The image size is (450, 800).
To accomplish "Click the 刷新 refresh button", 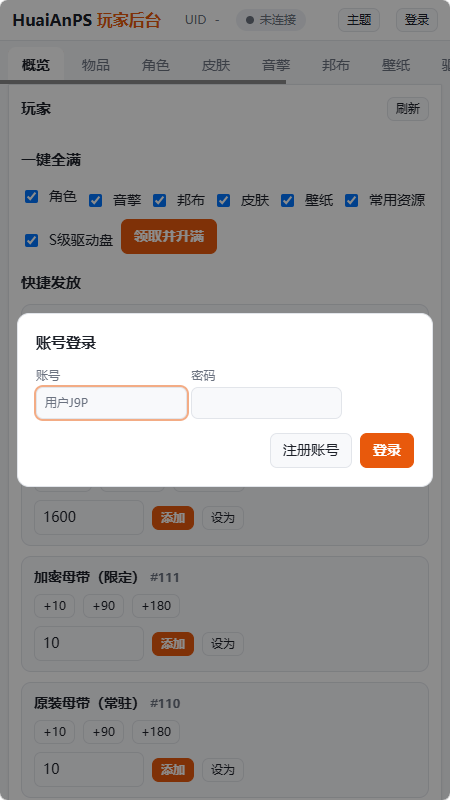I will [x=408, y=109].
